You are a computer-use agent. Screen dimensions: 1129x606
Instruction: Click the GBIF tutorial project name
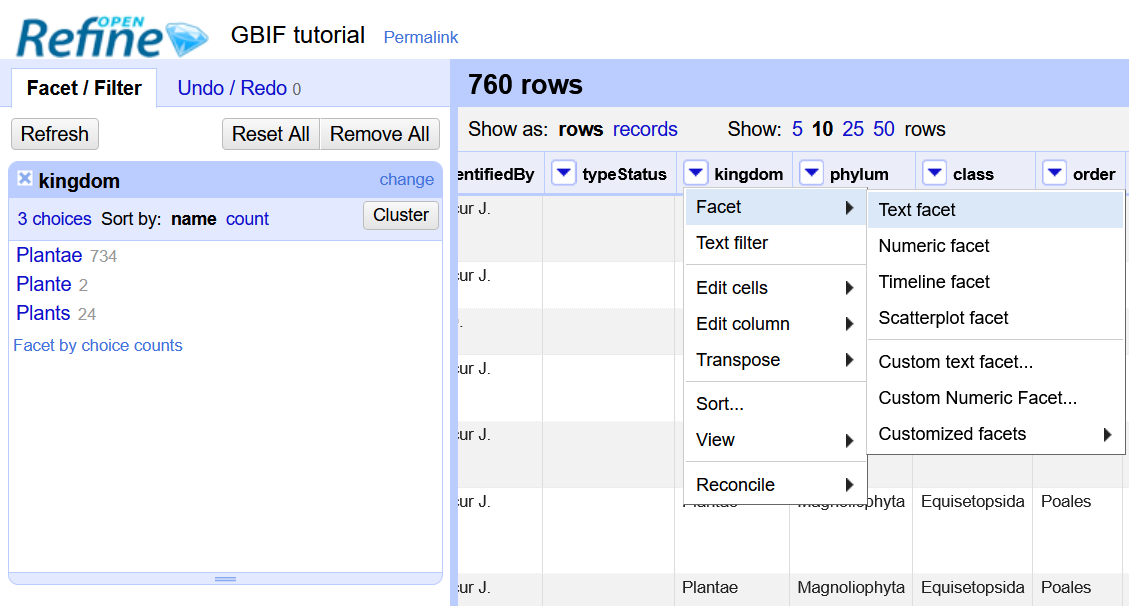click(x=298, y=35)
